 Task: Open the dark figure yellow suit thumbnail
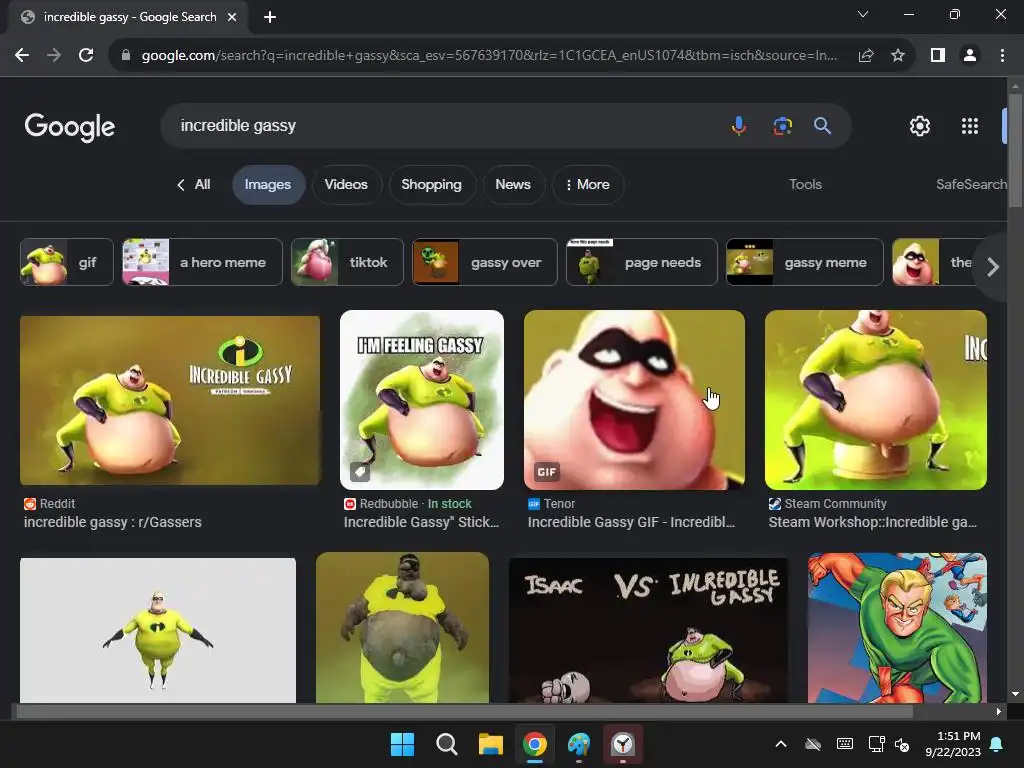point(402,628)
